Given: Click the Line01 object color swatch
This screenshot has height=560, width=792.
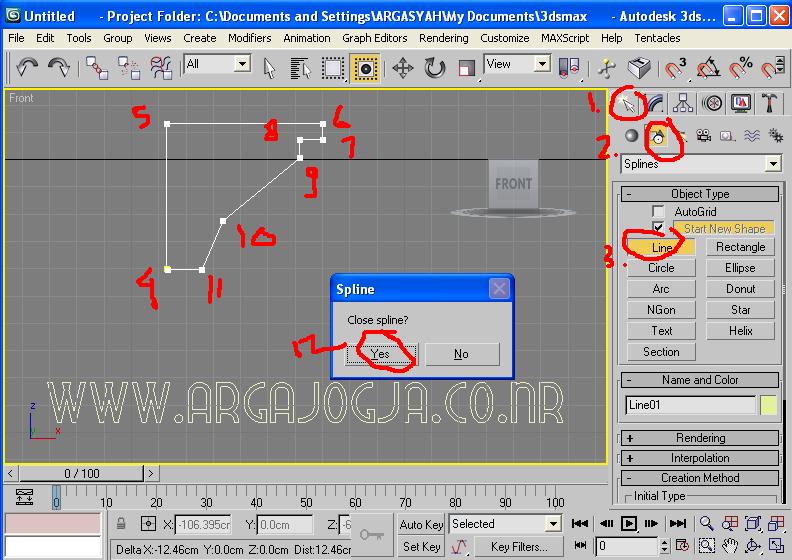Looking at the screenshot, I should 768,405.
